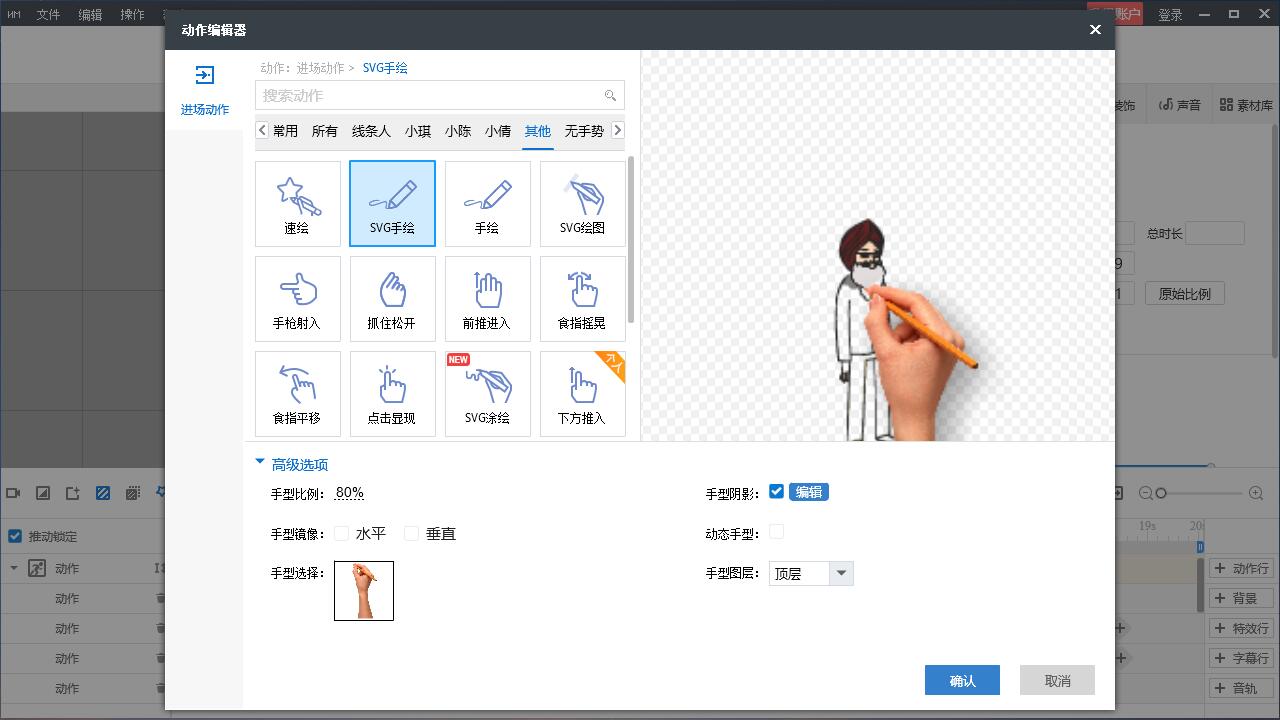Click the 手型选择 hand thumbnail
This screenshot has width=1280, height=720.
[363, 590]
